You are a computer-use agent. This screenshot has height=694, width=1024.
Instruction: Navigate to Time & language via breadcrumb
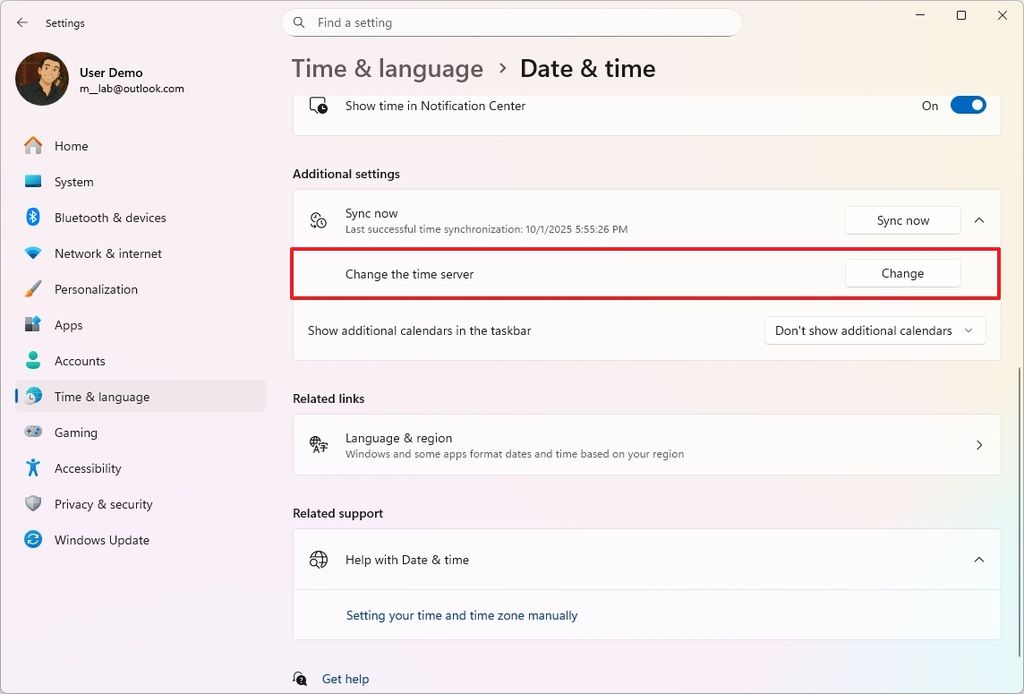(387, 68)
